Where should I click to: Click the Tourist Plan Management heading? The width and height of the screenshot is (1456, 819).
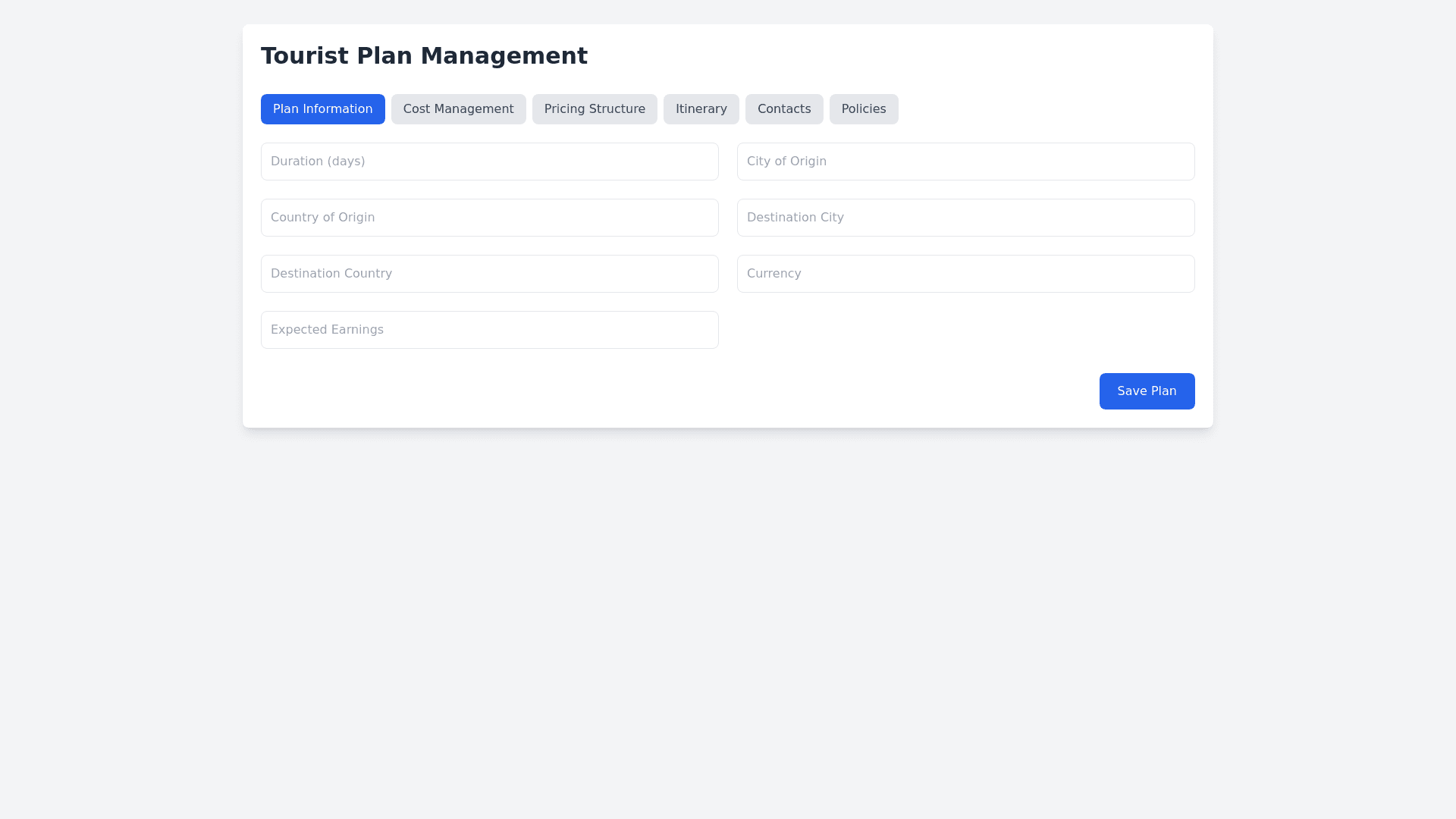[x=424, y=56]
